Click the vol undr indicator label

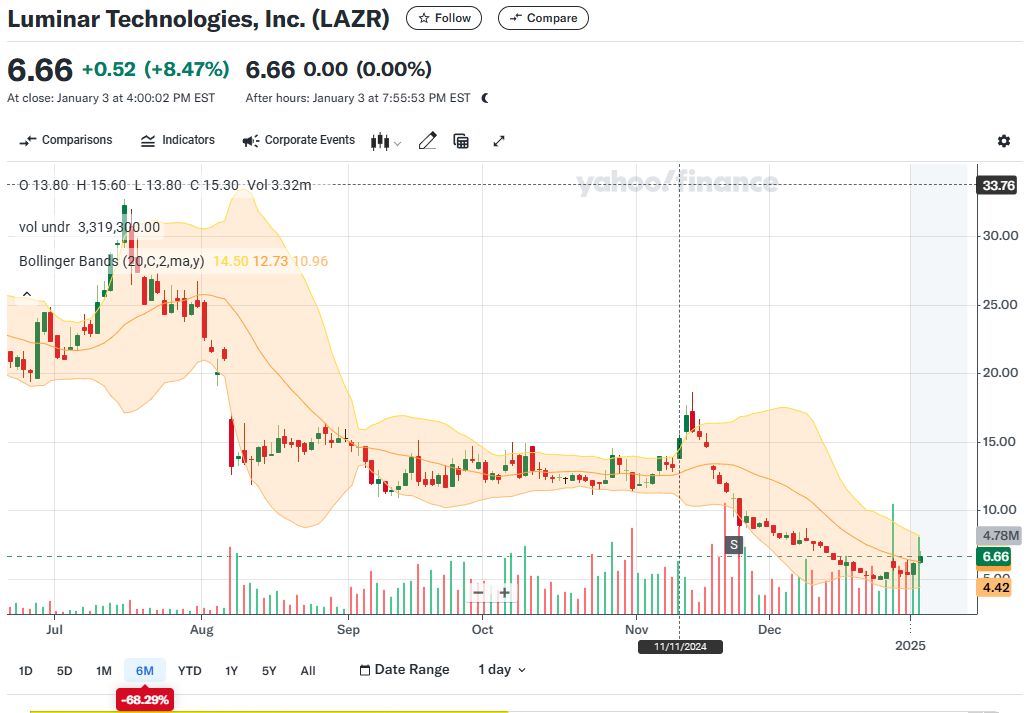[x=44, y=227]
